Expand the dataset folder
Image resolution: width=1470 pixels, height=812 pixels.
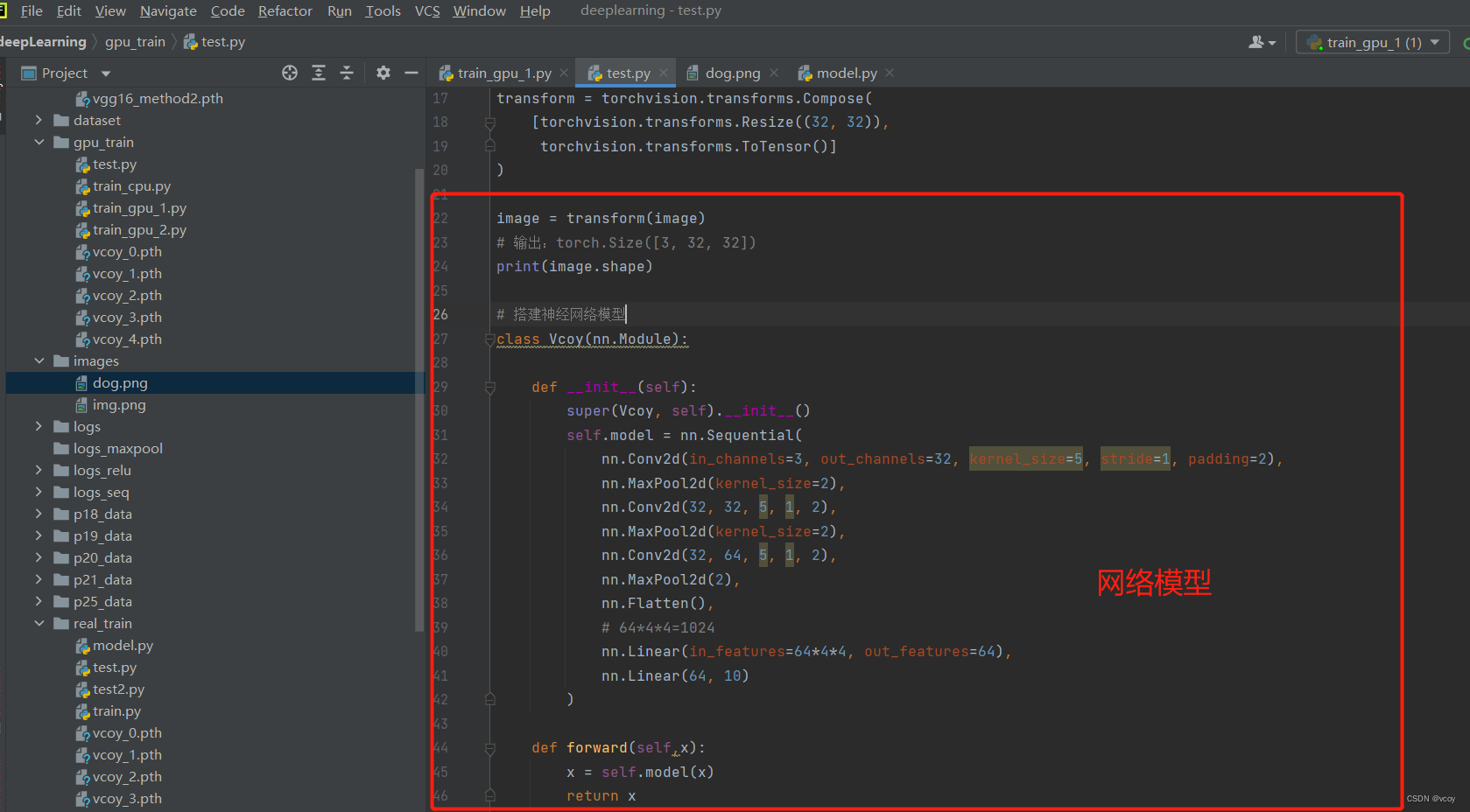[x=39, y=120]
